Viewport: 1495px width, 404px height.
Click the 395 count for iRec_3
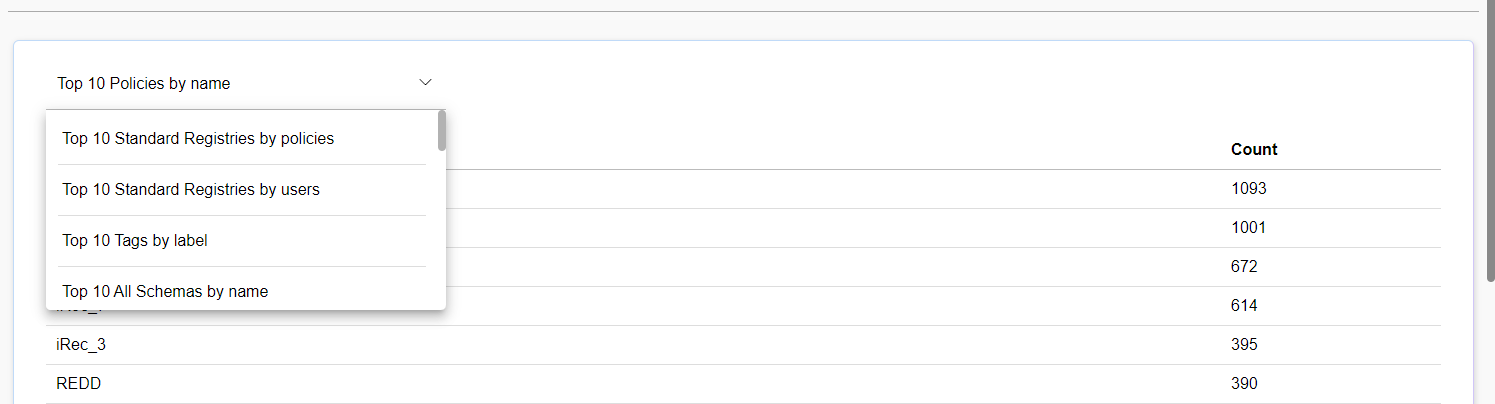click(x=1244, y=345)
